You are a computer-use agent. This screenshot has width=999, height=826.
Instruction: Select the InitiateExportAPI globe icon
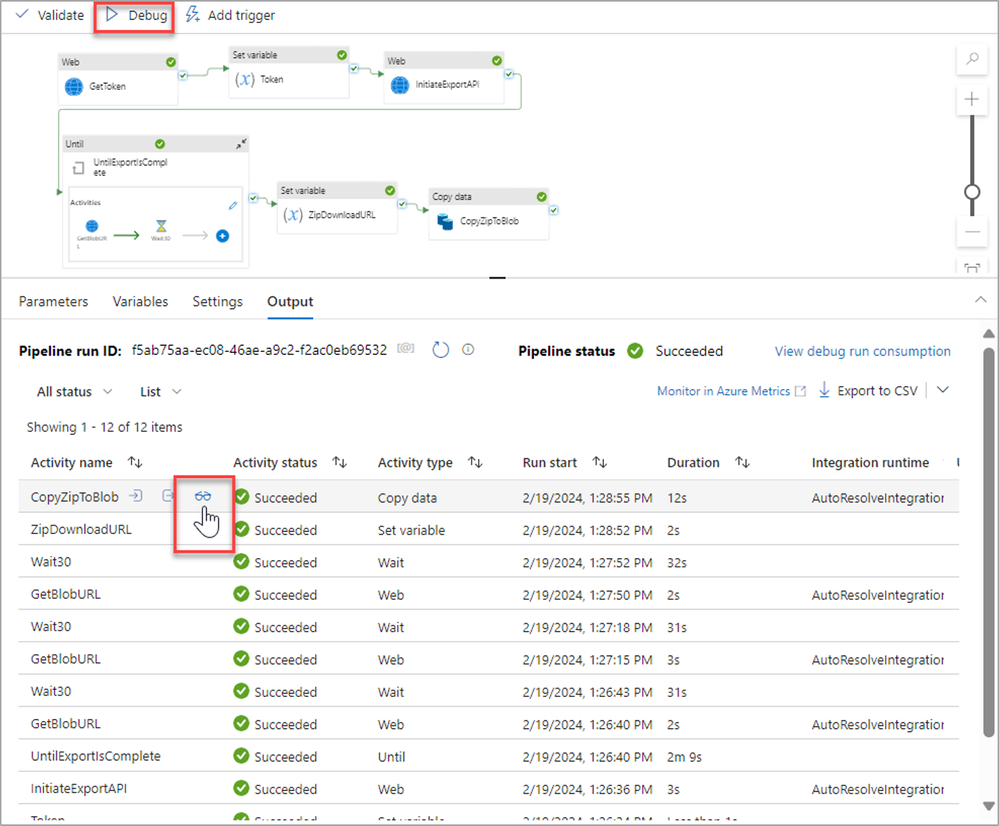pyautogui.click(x=400, y=84)
